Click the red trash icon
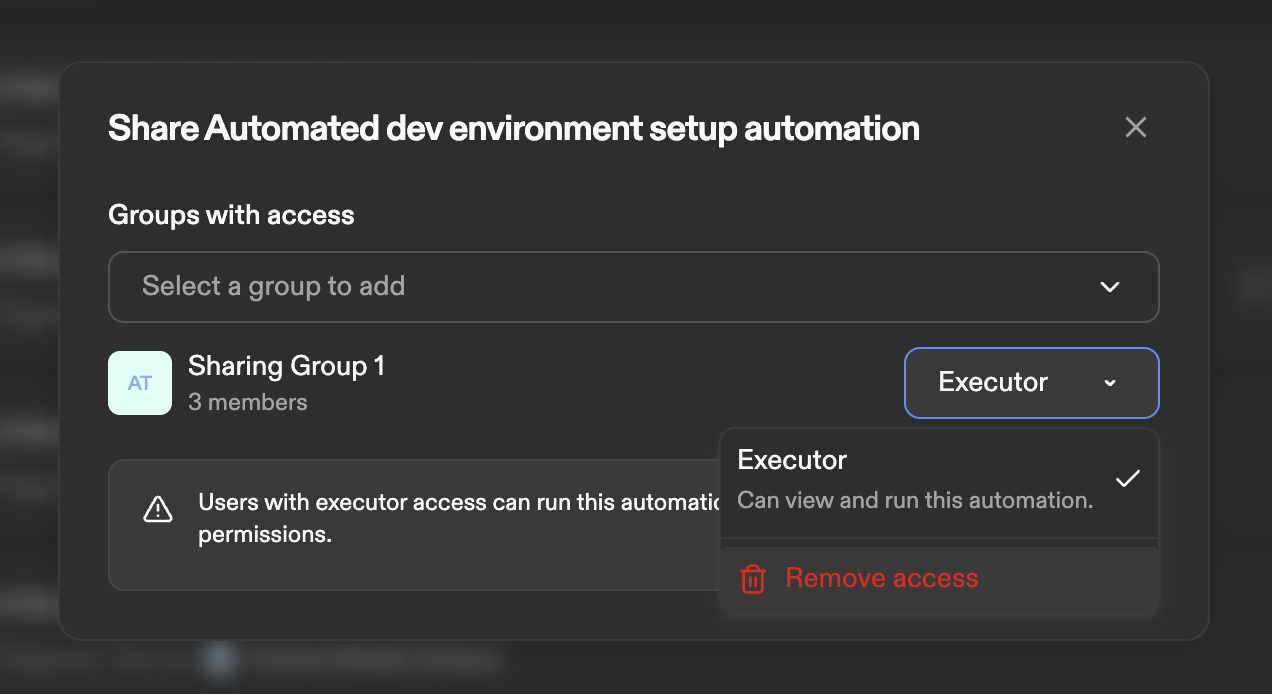The width and height of the screenshot is (1272, 694). (x=752, y=579)
